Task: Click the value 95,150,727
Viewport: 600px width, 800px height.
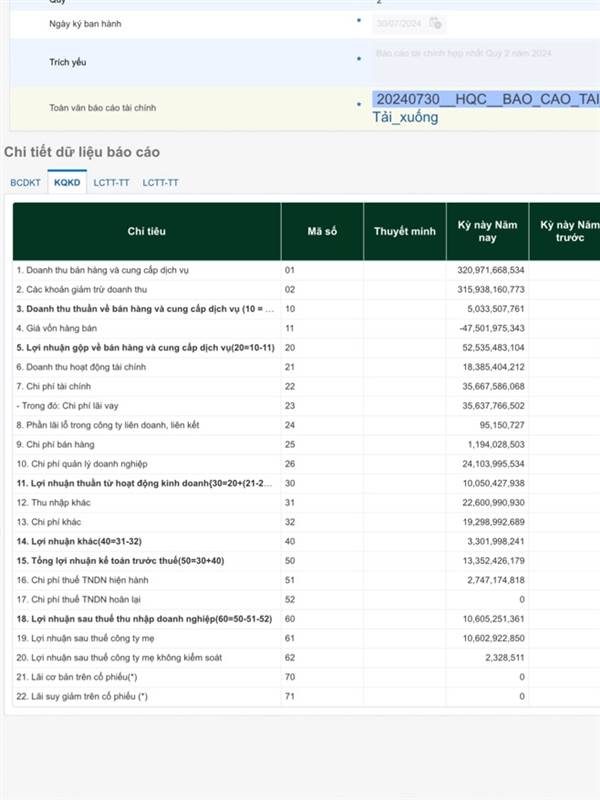Action: coord(502,425)
